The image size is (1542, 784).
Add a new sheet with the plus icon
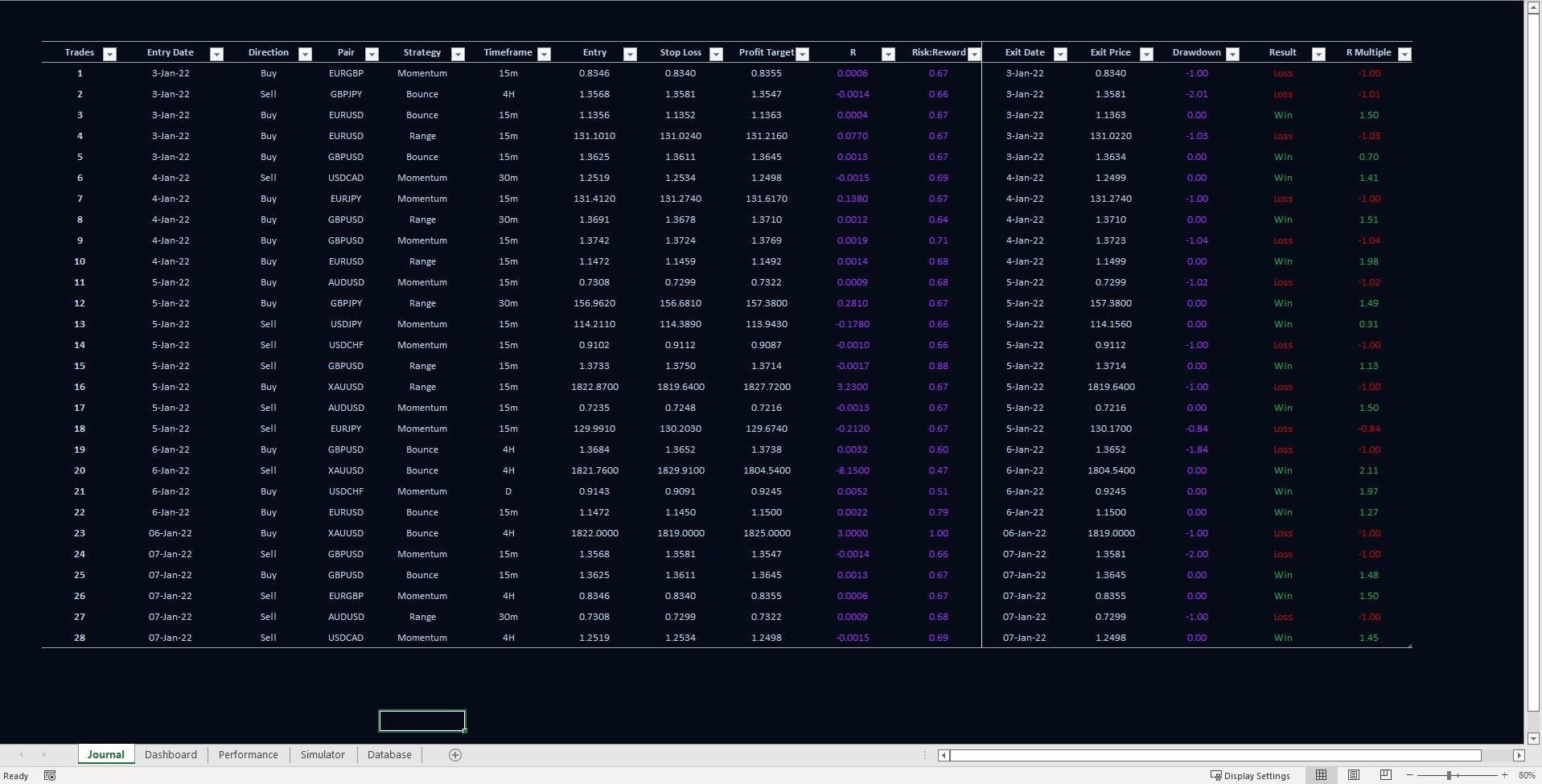coord(454,754)
